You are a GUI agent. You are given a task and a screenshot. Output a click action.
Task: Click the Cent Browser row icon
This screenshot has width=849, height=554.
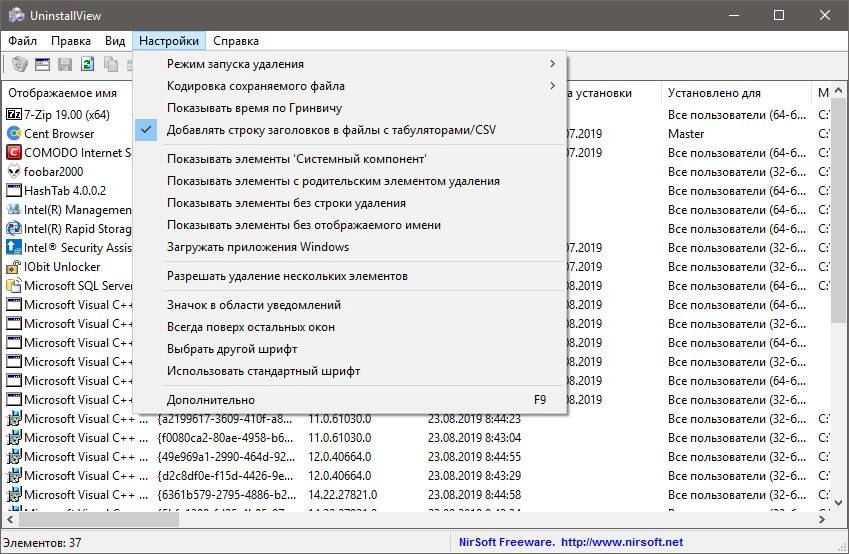[x=14, y=134]
